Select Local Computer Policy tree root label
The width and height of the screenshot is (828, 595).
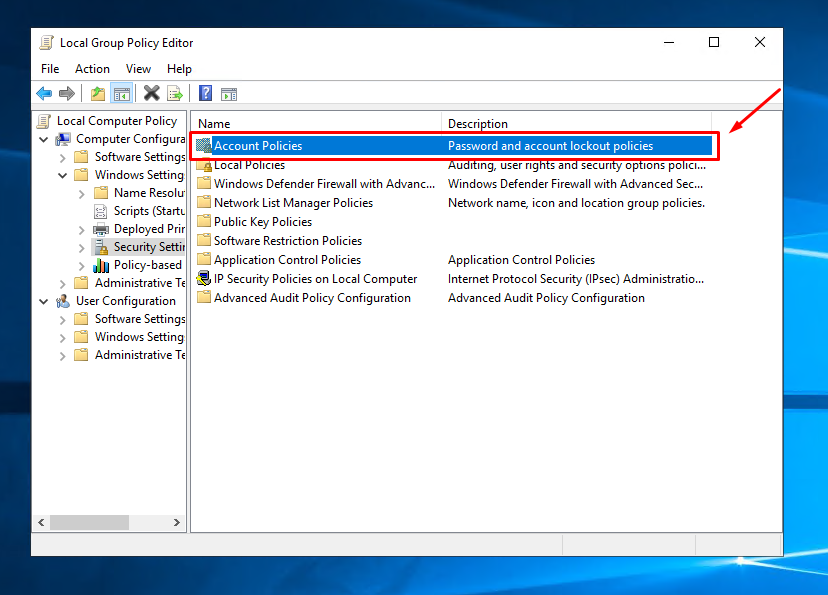click(117, 121)
